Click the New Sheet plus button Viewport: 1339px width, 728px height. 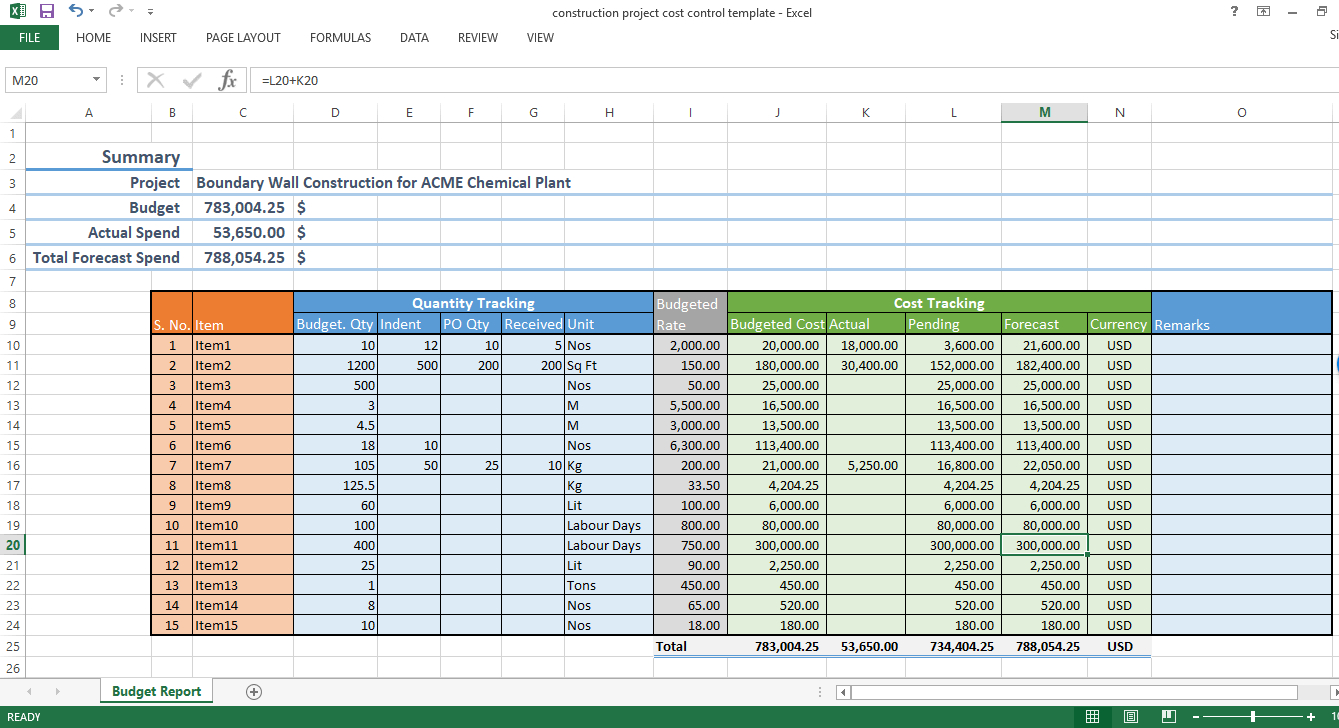pyautogui.click(x=254, y=691)
